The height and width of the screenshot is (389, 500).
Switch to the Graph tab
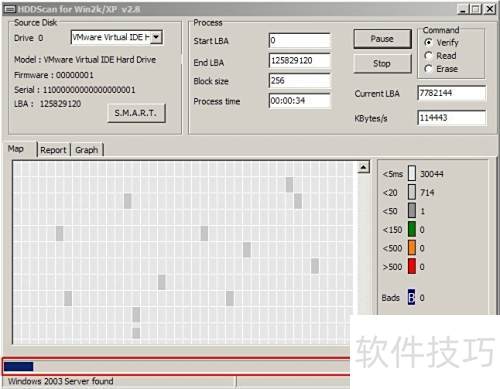click(87, 150)
